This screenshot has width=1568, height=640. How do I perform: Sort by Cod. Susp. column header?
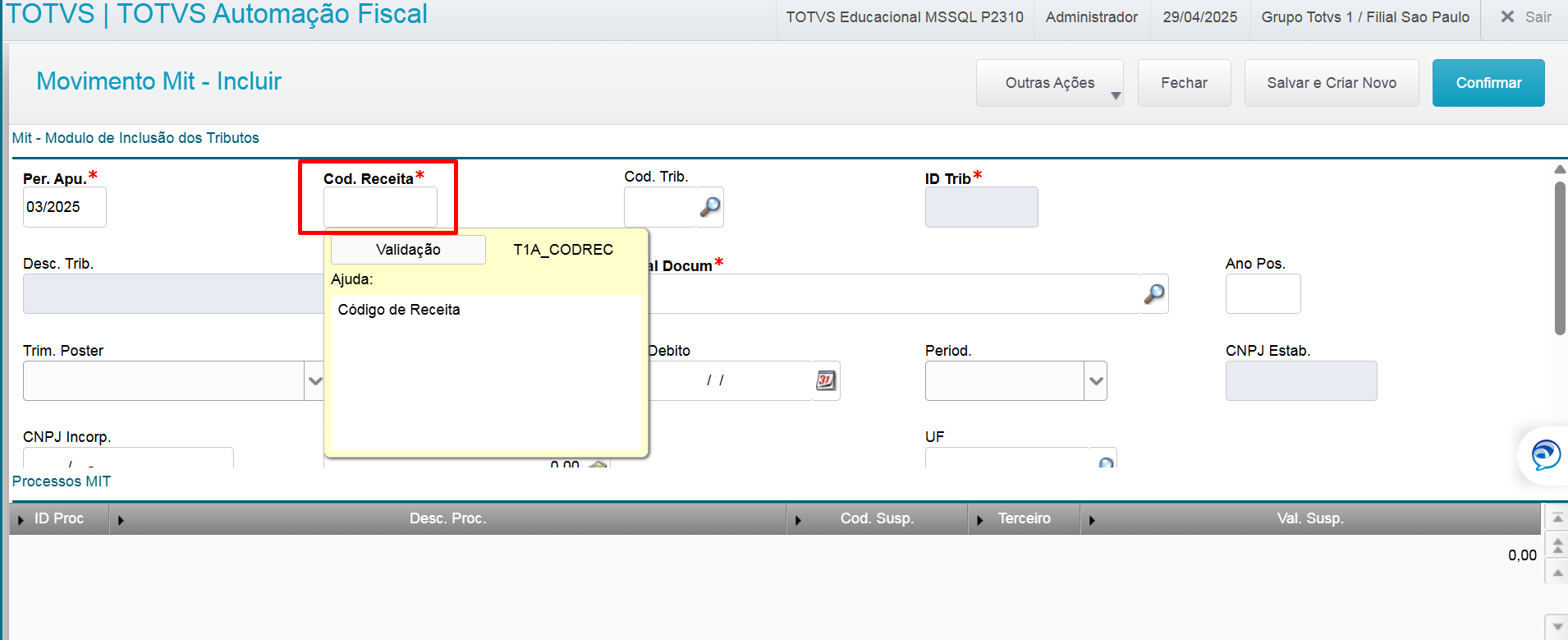[x=877, y=518]
